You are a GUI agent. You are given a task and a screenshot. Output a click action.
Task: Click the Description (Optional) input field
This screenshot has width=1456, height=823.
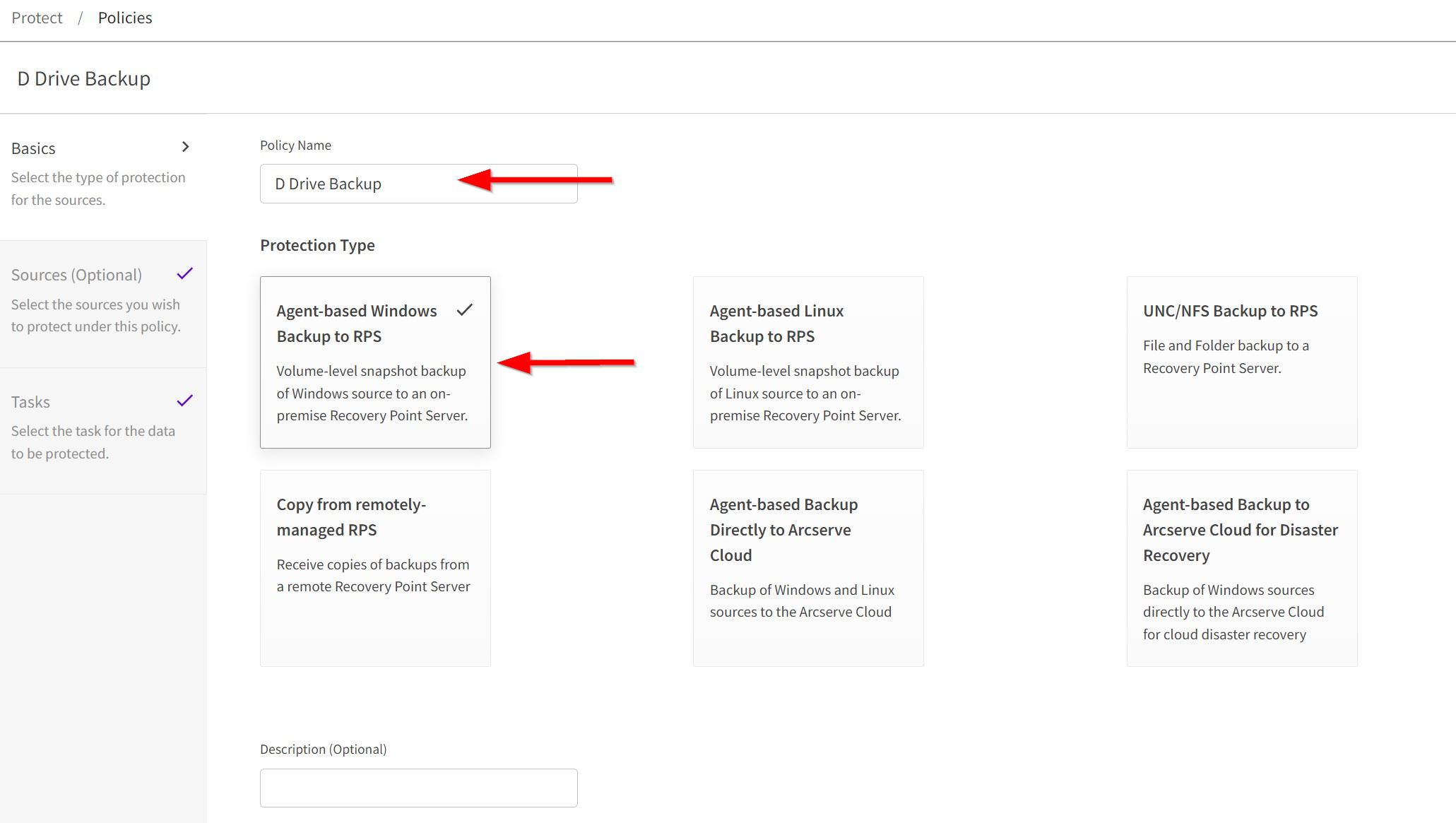tap(418, 788)
